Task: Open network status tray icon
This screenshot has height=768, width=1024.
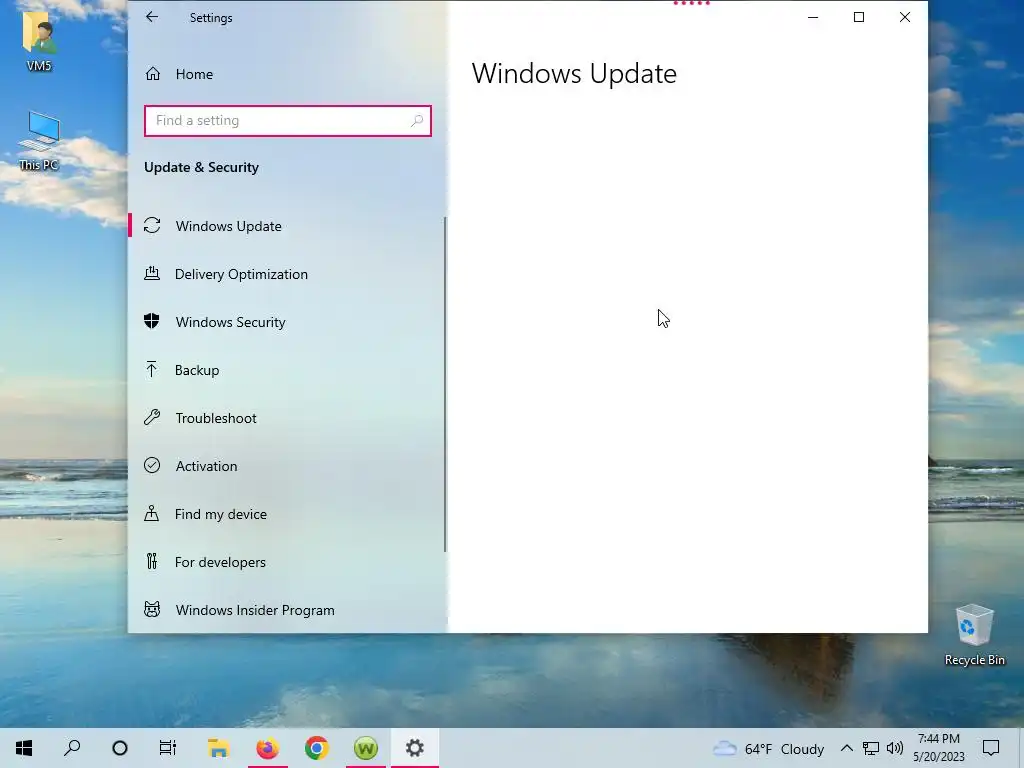Action: click(x=871, y=748)
